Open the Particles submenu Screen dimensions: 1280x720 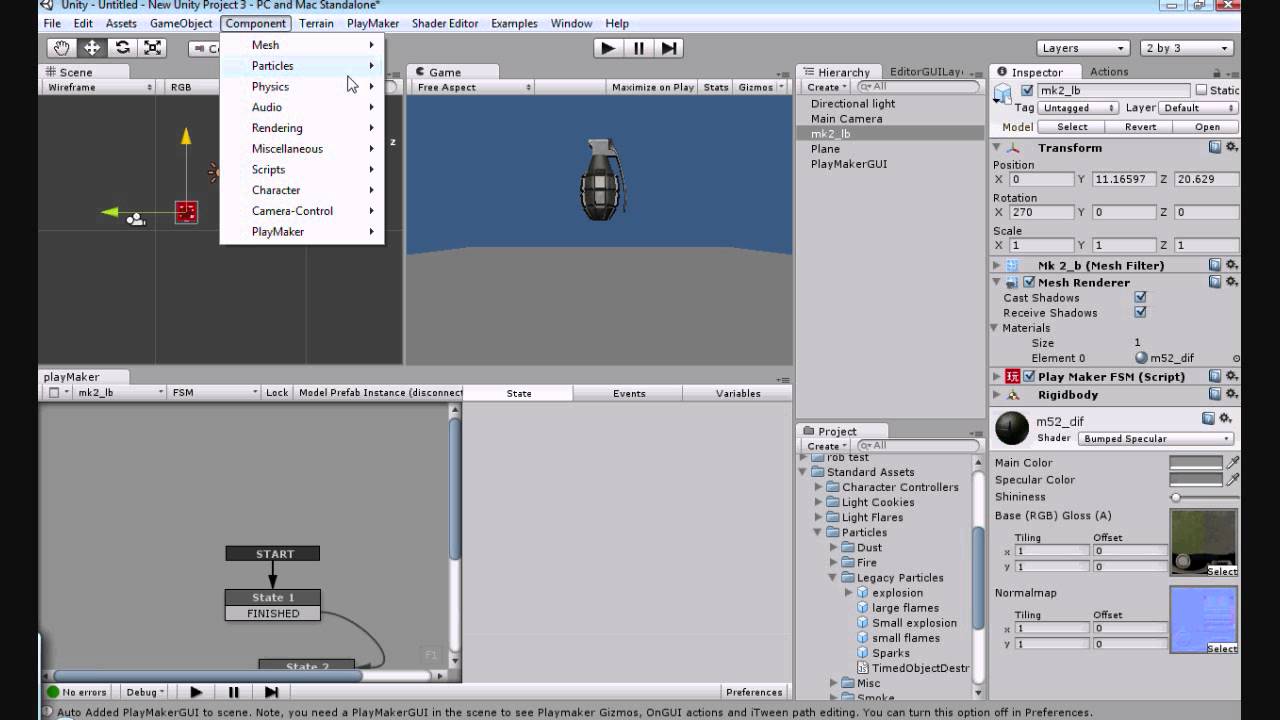click(302, 65)
